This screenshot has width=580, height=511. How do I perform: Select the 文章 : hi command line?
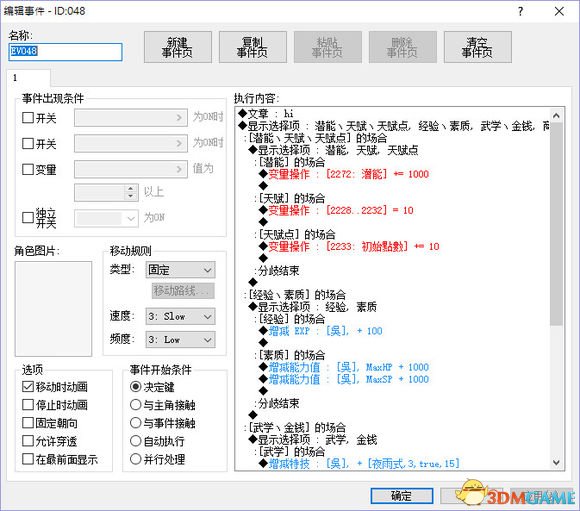[x=266, y=114]
